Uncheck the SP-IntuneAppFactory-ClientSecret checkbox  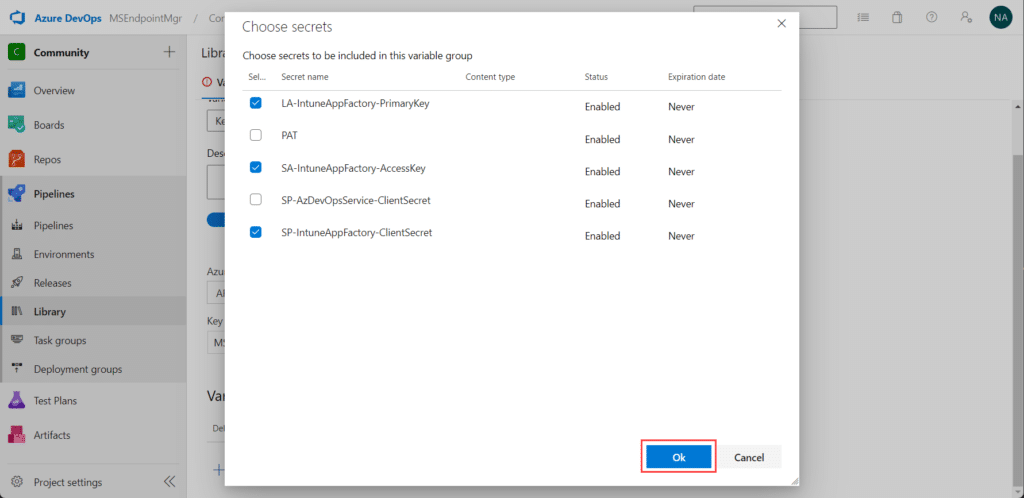pos(256,232)
